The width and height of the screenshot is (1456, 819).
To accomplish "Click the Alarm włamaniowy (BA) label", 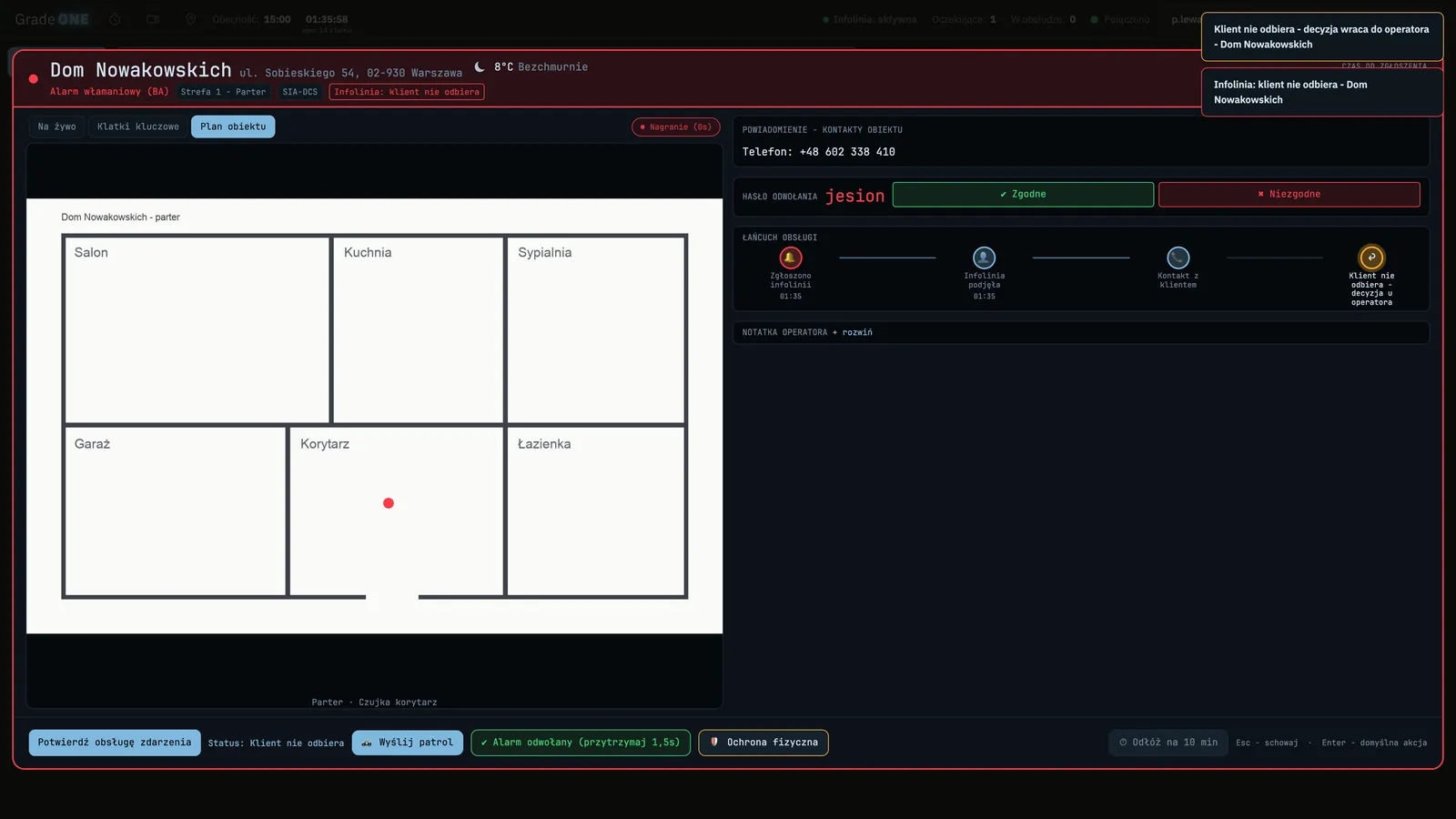I will click(x=109, y=92).
